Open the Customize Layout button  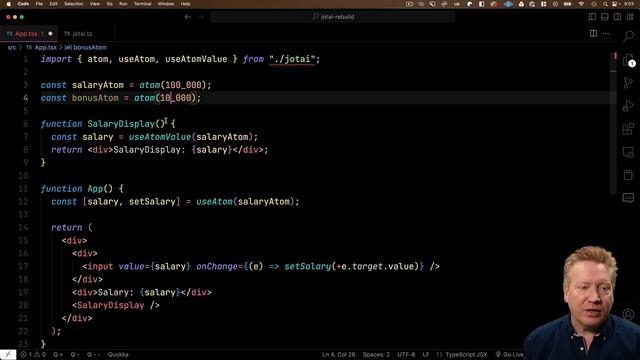(x=630, y=17)
